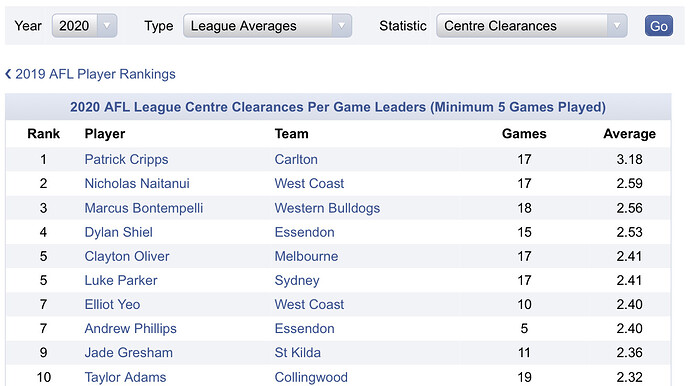Open the Sydney team link
690x386 pixels.
297,280
